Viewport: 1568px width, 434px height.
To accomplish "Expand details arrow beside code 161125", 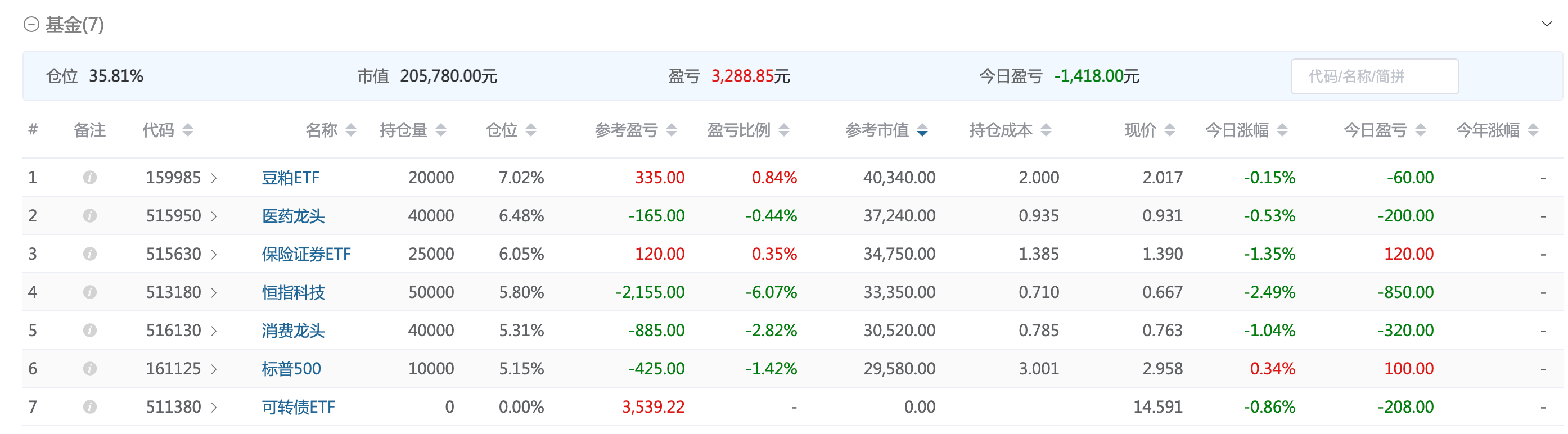I will point(214,369).
